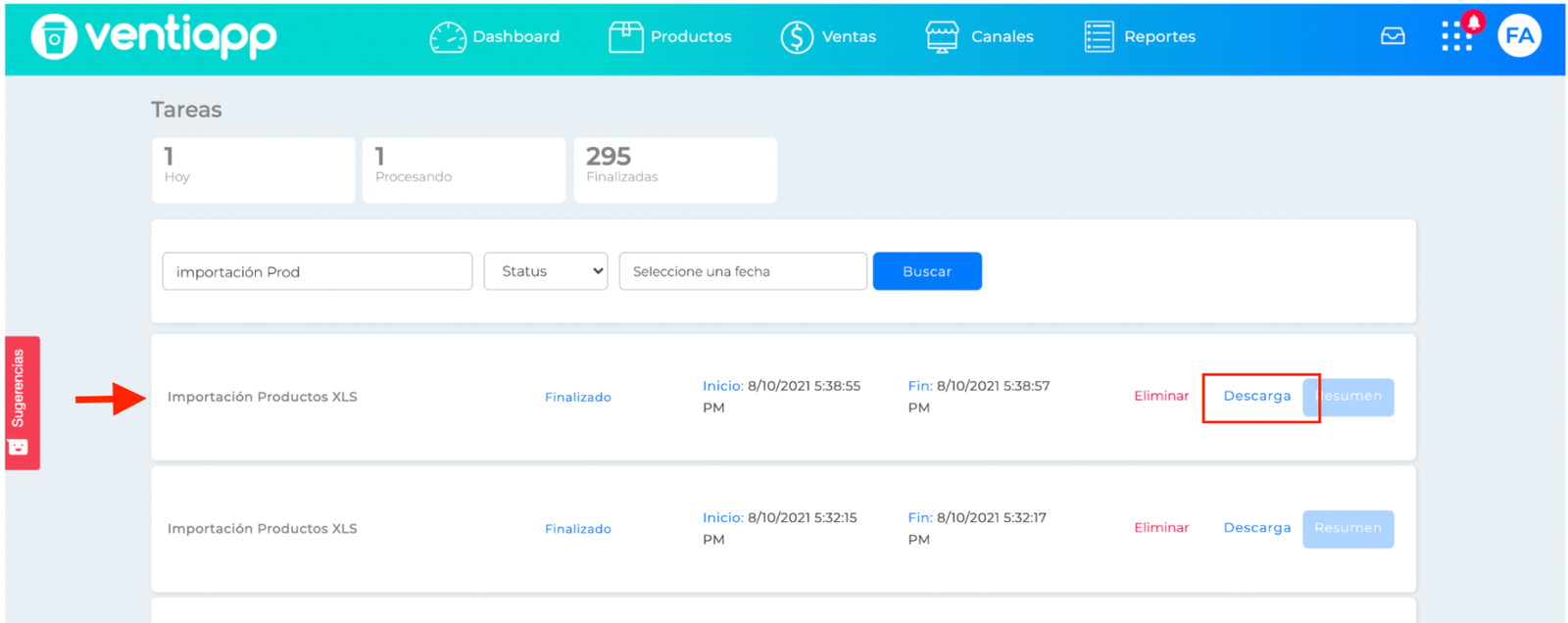Open the inbox tray icon
Viewport: 1568px width, 623px height.
pos(1393,36)
